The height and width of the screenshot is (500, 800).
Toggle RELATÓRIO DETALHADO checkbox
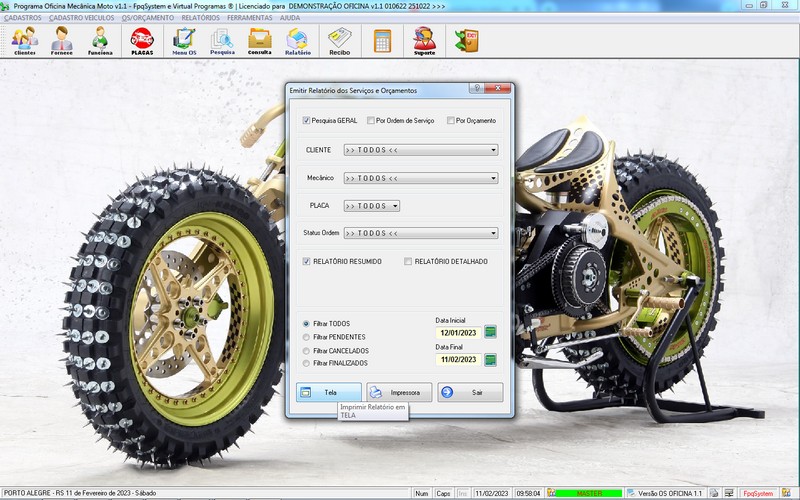point(408,261)
